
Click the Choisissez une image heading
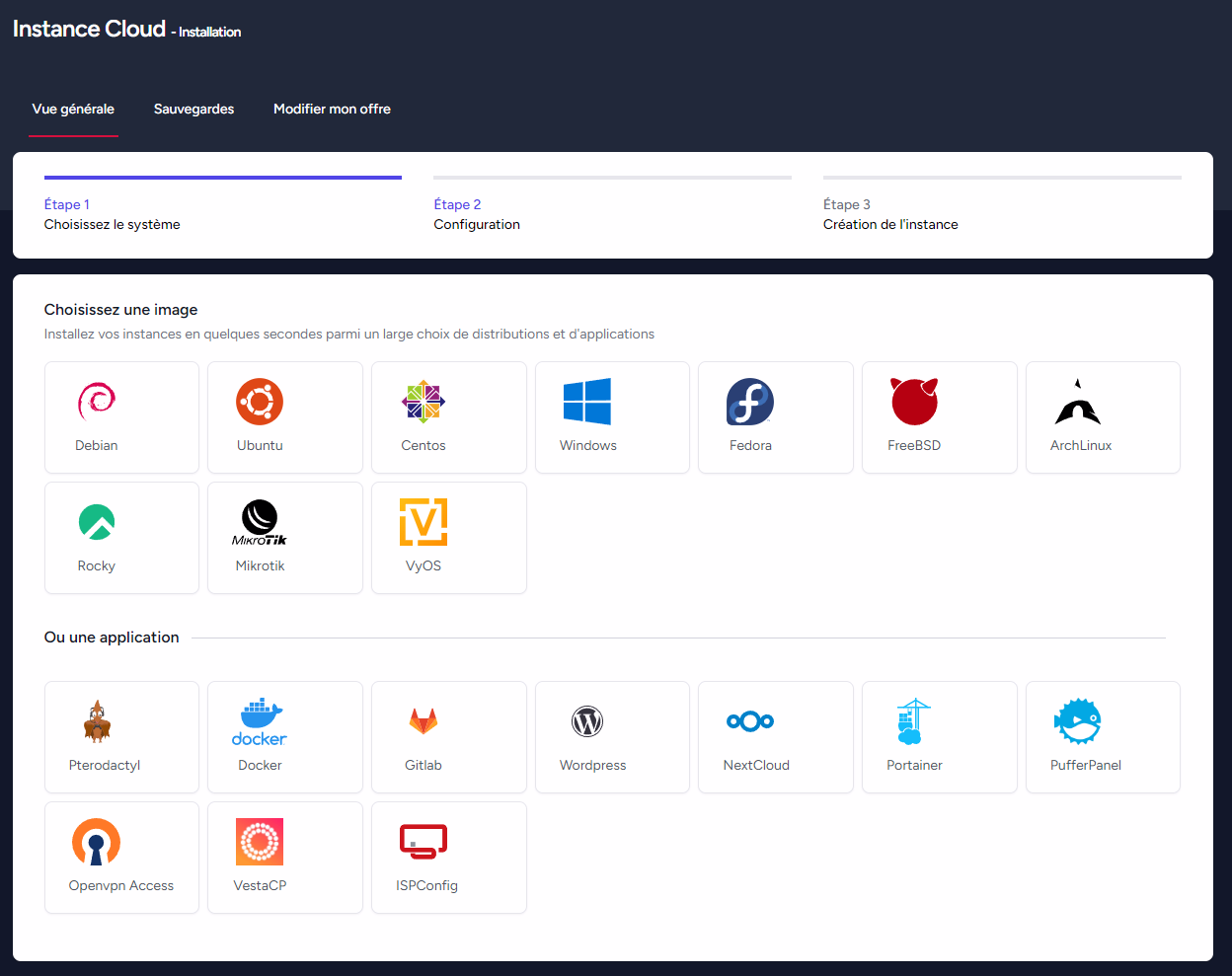[121, 310]
